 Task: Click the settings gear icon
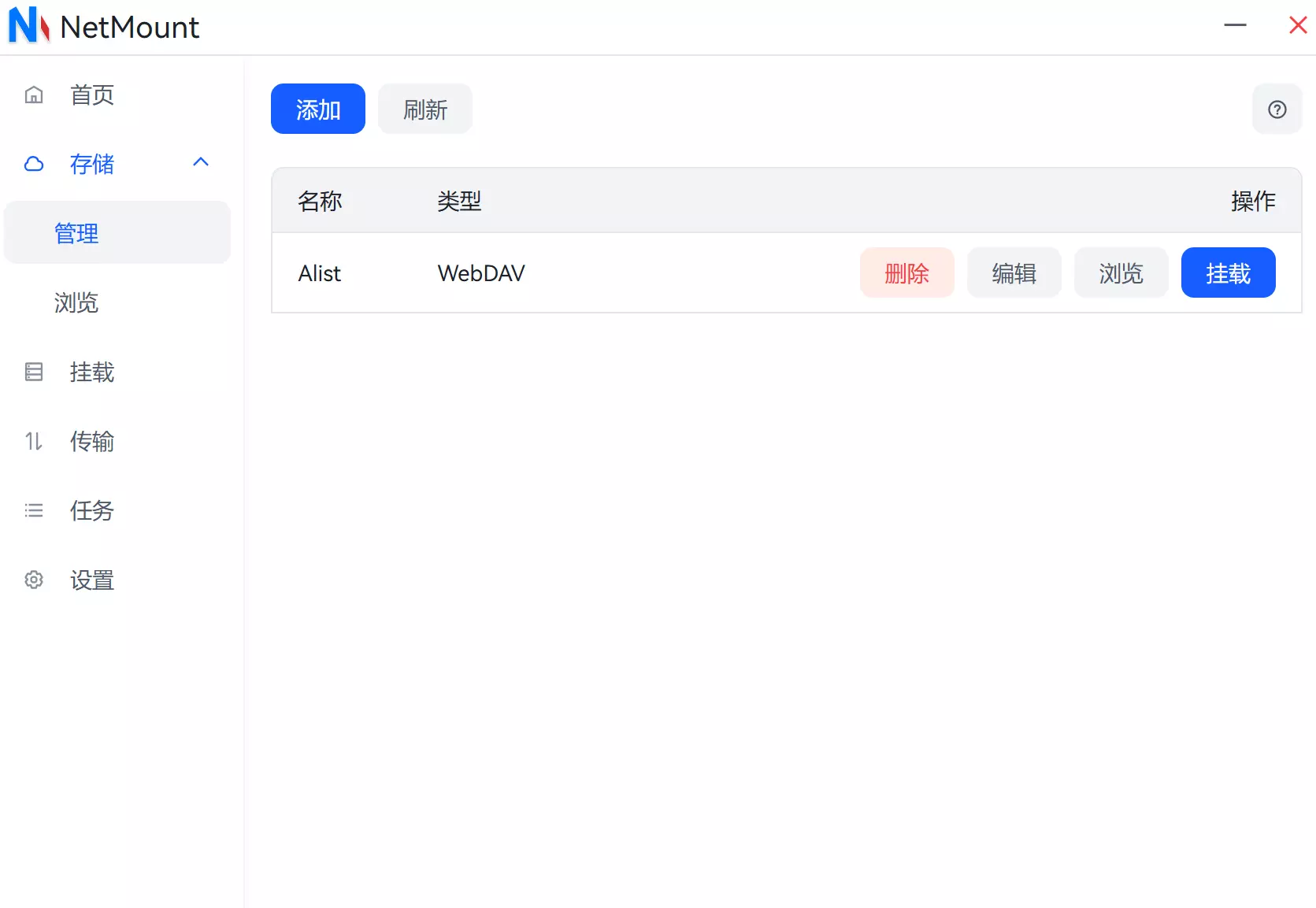tap(34, 580)
